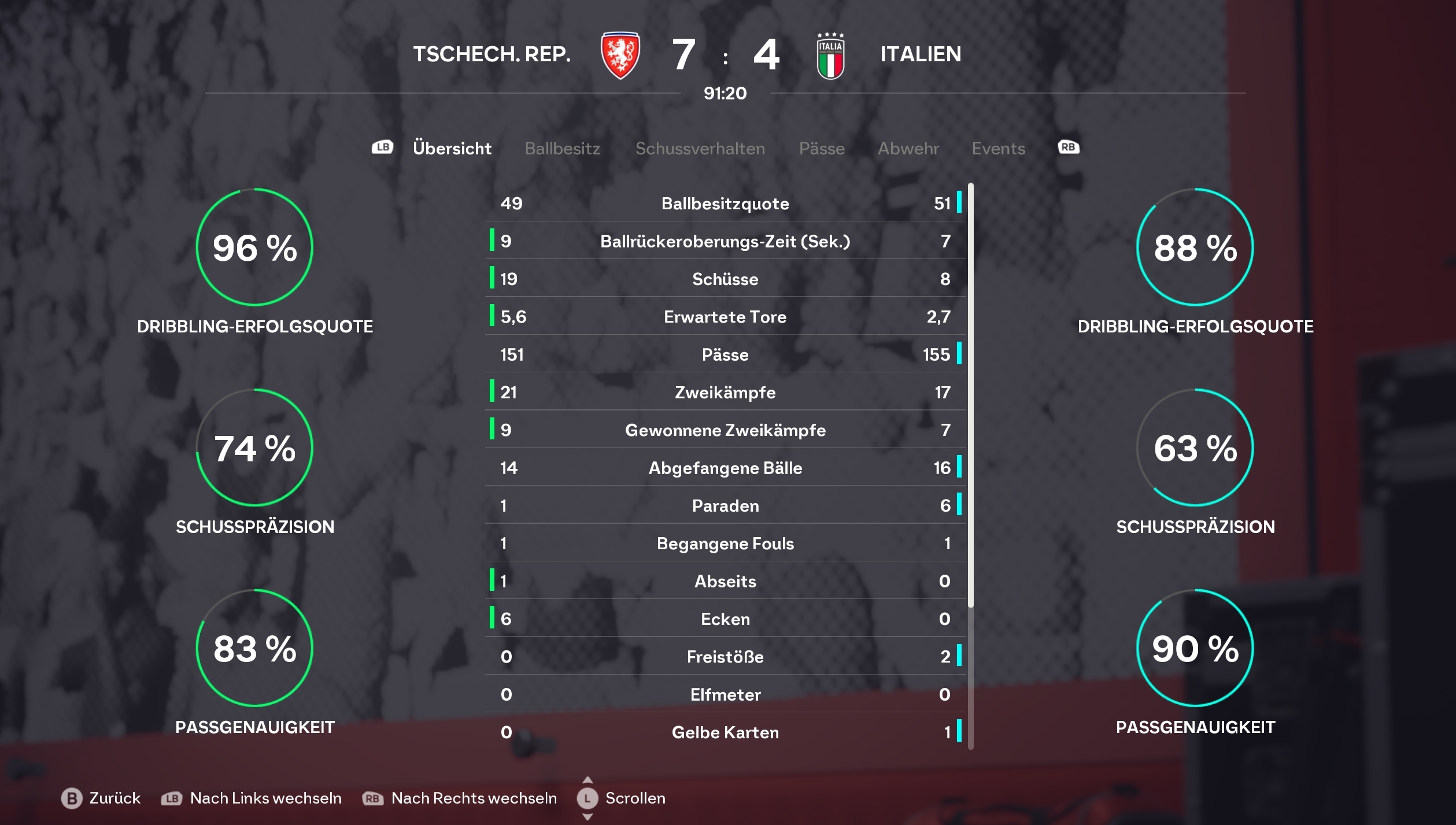Image resolution: width=1456 pixels, height=825 pixels.
Task: Click the LB bumper icon beside Übersicht
Action: [382, 147]
